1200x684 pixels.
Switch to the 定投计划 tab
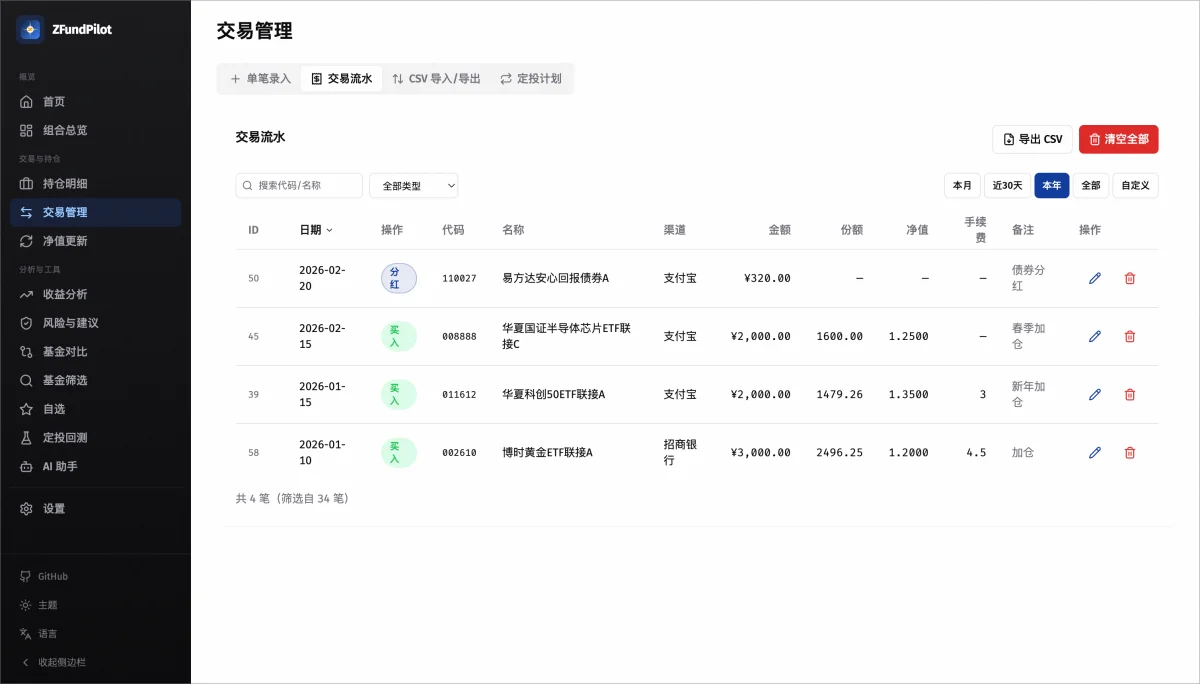[531, 78]
